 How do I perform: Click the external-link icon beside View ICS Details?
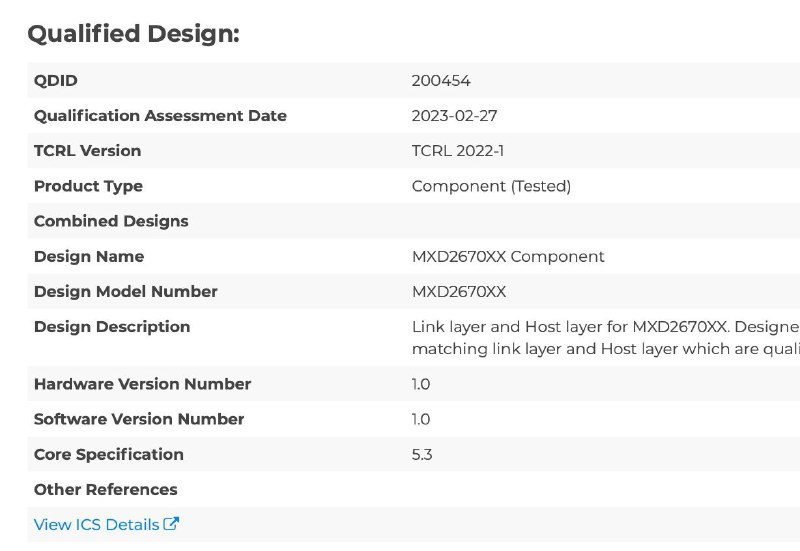[171, 523]
